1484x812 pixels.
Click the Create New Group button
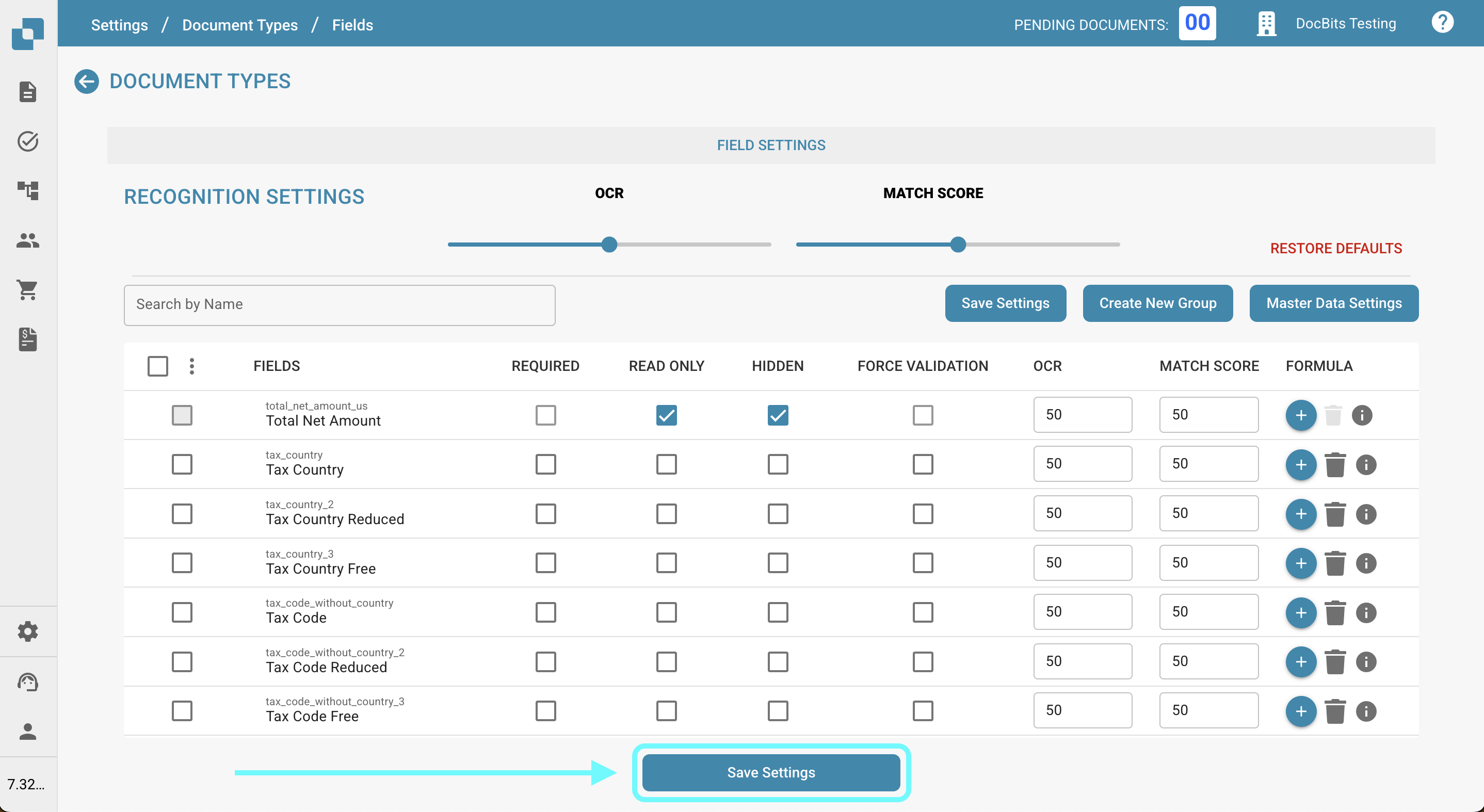coord(1157,303)
